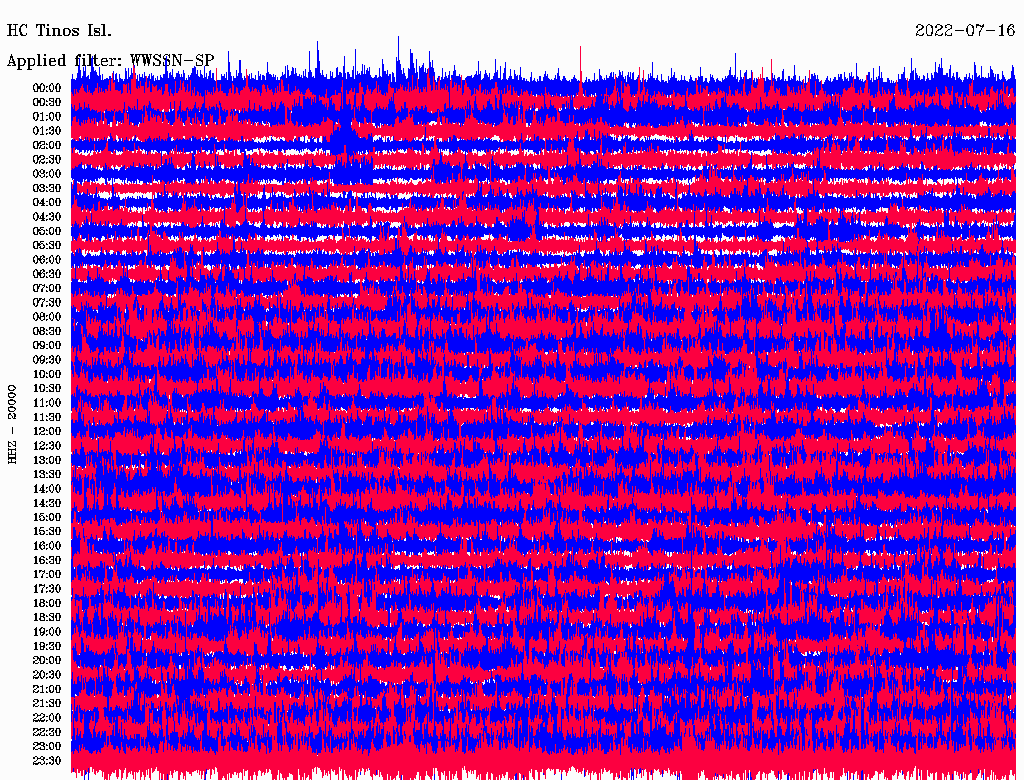Select the 04:30 time label
Viewport: 1024px width, 780px height.
pyautogui.click(x=47, y=217)
